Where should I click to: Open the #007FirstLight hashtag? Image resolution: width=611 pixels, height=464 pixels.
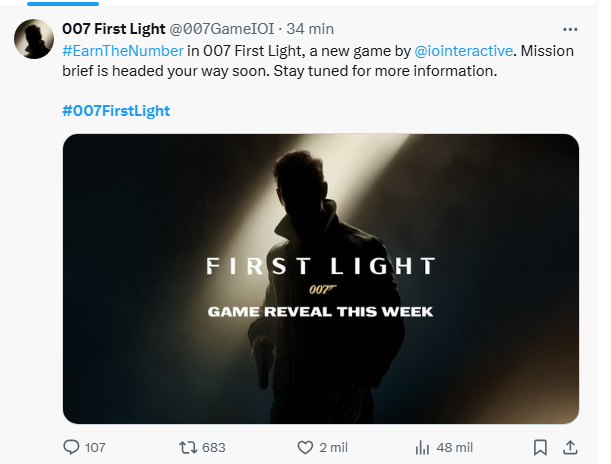[116, 111]
